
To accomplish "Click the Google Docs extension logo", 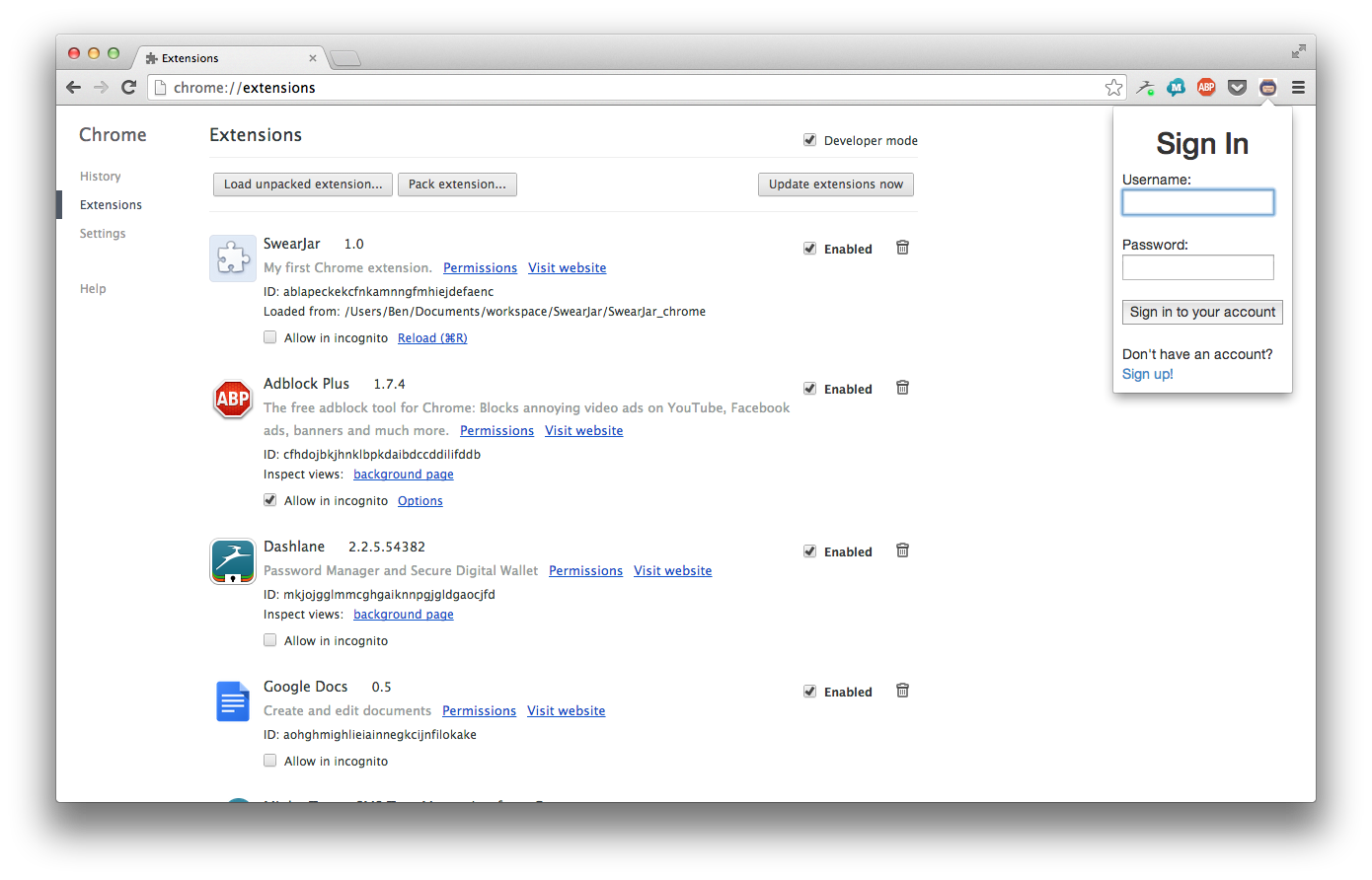I will [x=233, y=701].
